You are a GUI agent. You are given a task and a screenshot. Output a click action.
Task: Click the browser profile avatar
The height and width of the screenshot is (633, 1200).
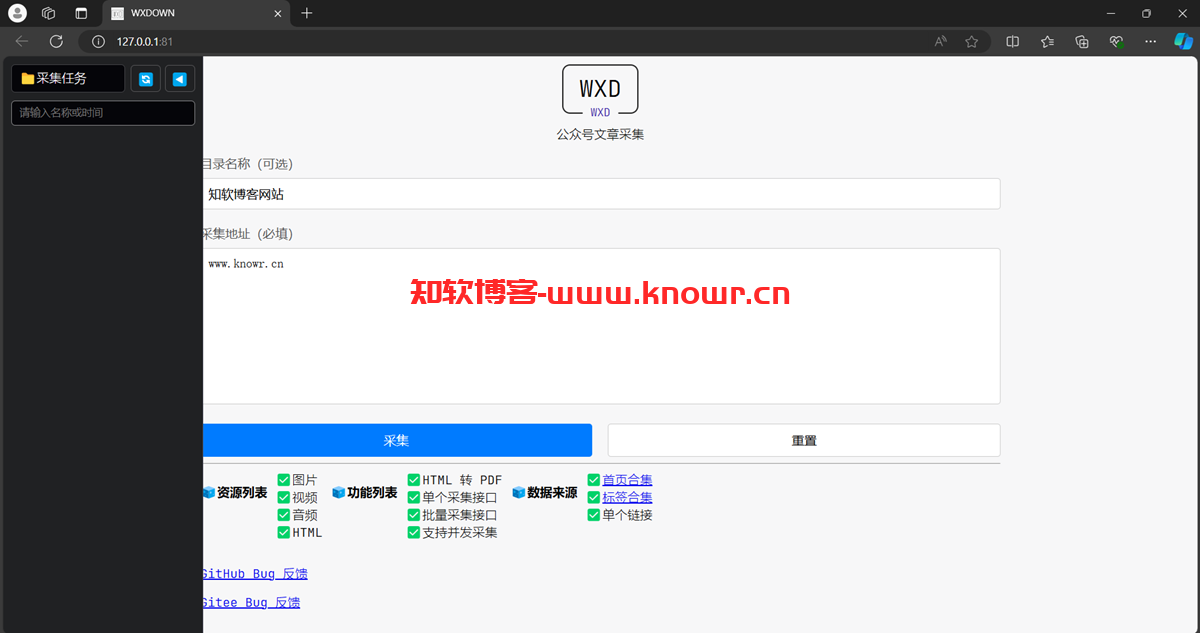tap(17, 13)
